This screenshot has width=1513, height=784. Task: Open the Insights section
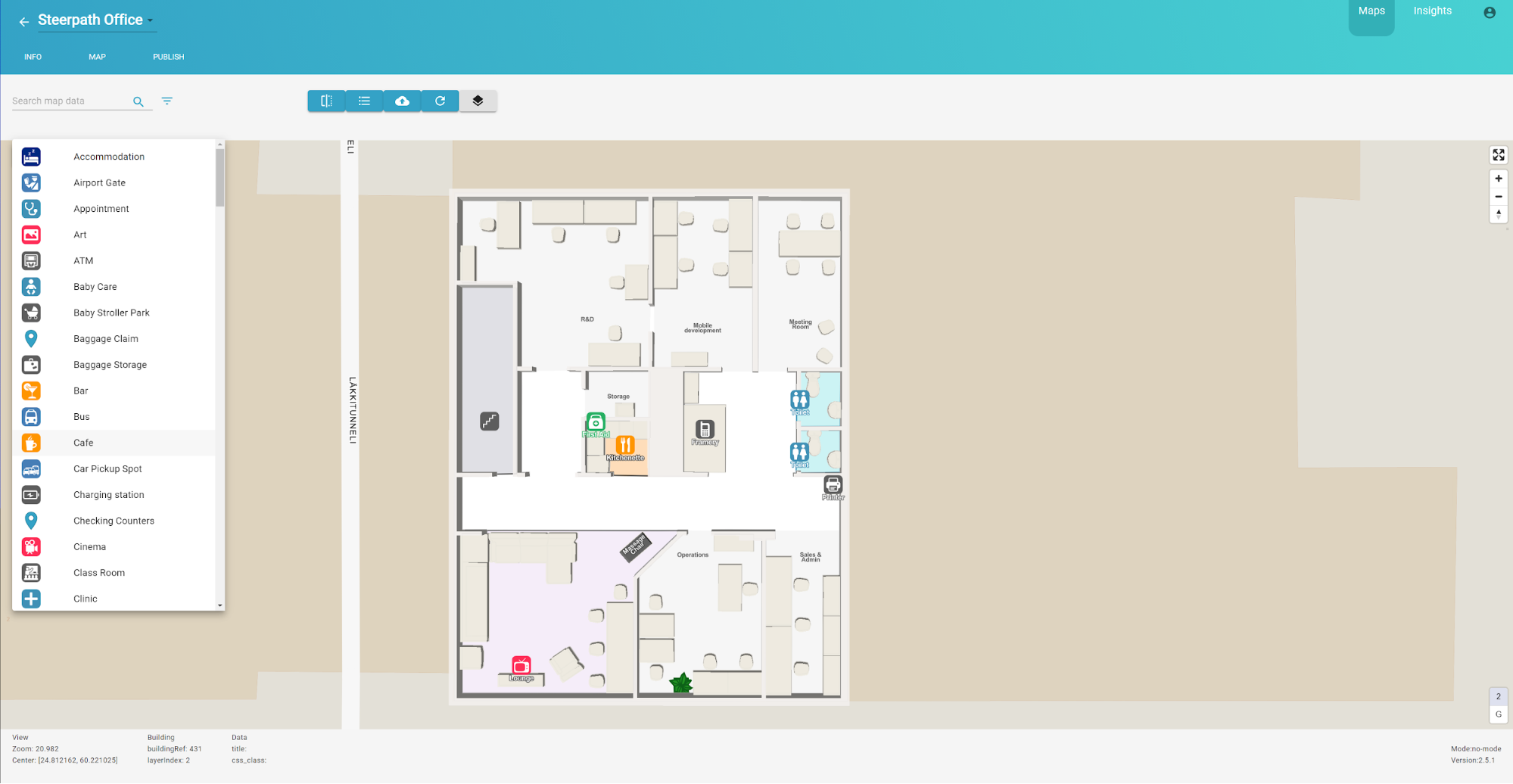click(x=1432, y=11)
